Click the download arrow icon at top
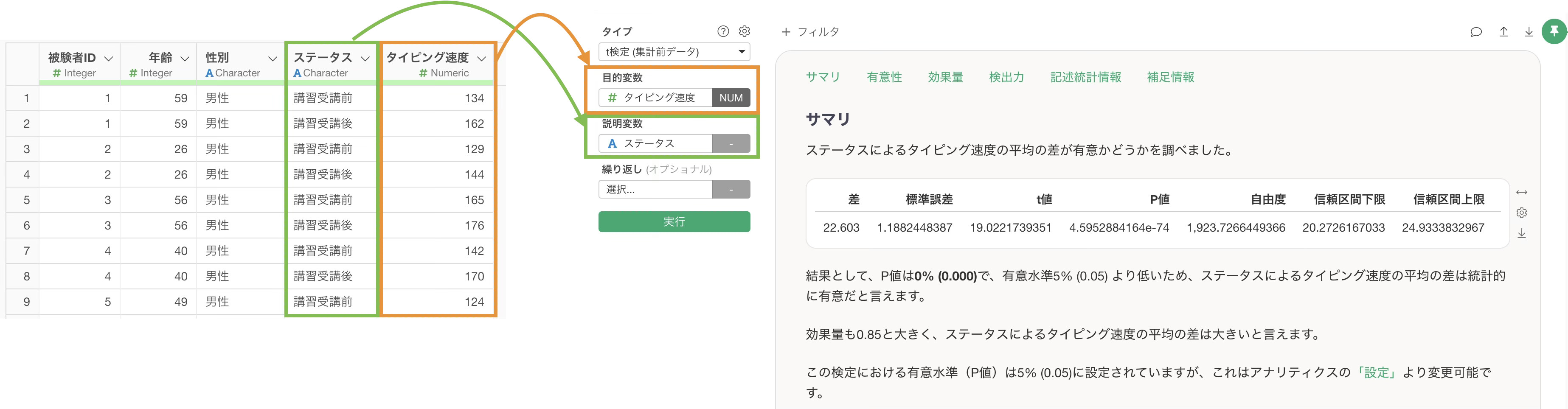 click(x=1529, y=32)
